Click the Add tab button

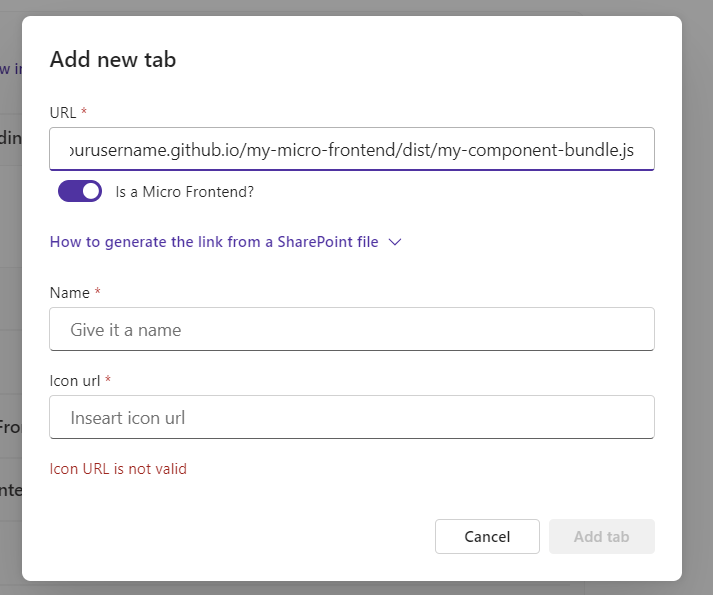[x=602, y=537]
